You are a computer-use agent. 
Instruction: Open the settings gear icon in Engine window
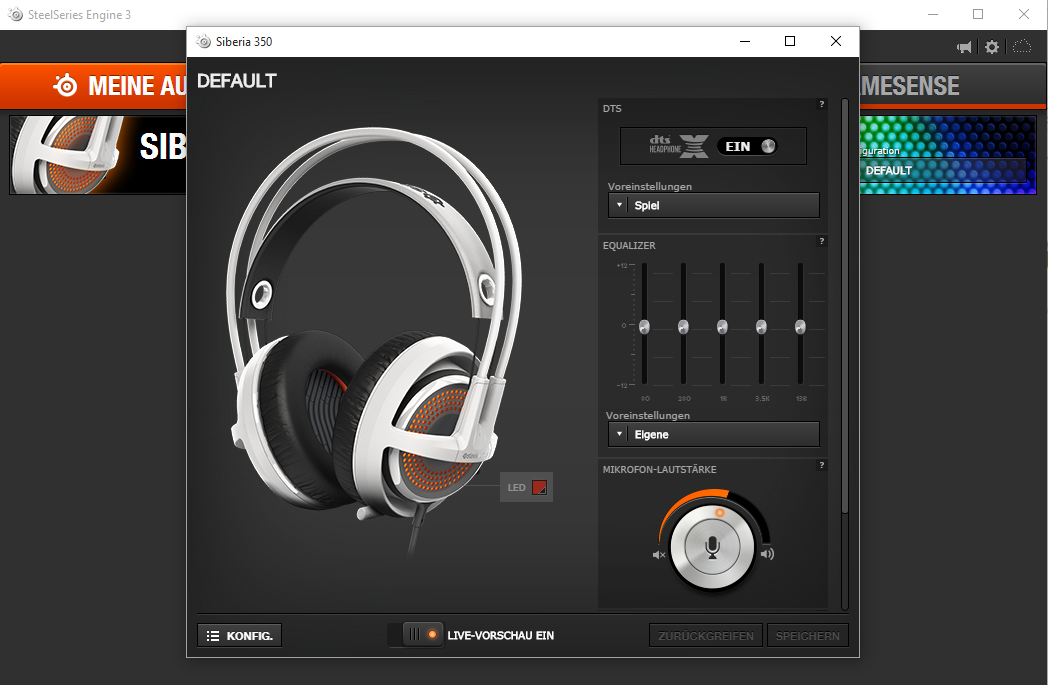992,47
